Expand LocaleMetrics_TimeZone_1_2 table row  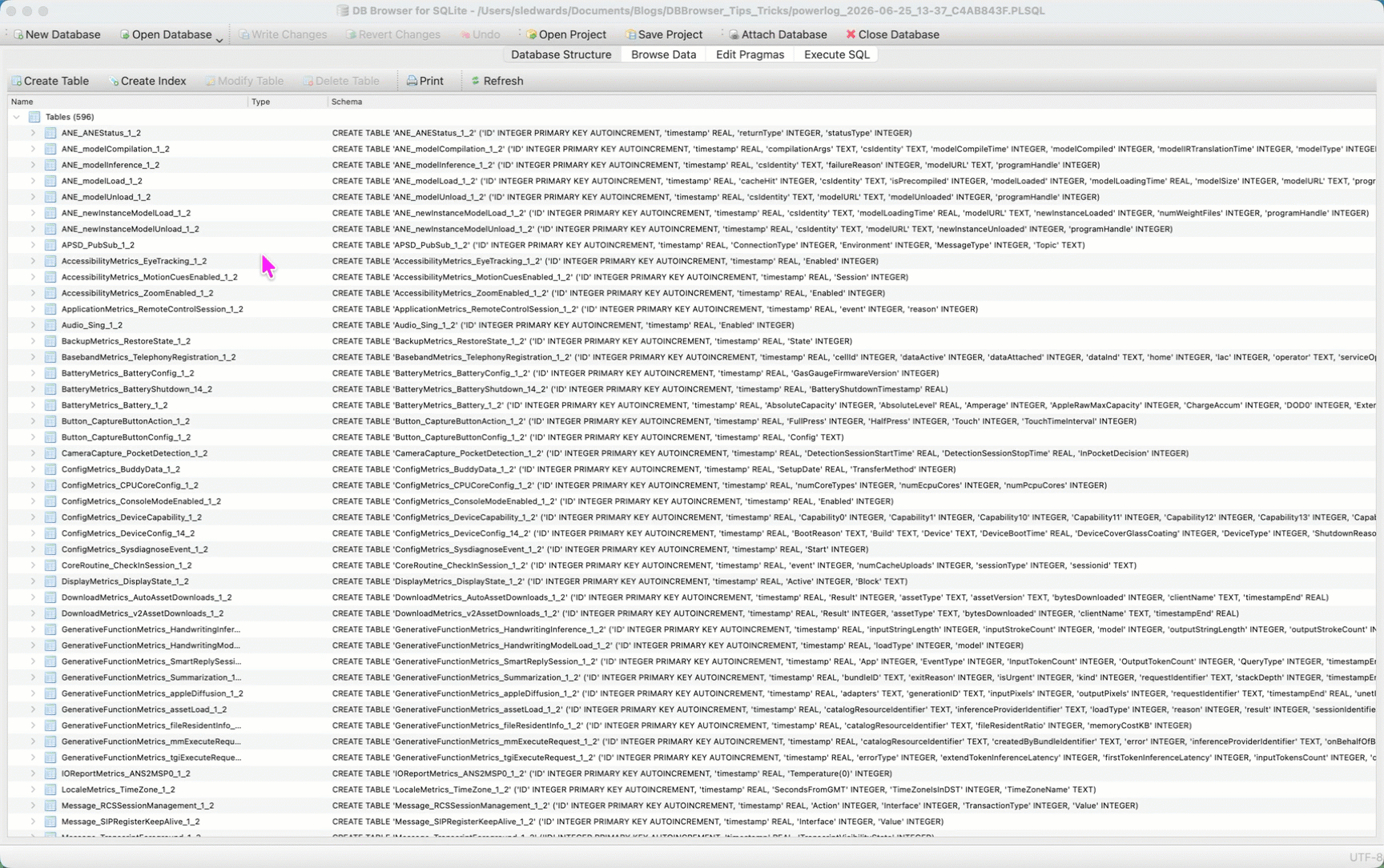click(x=33, y=790)
